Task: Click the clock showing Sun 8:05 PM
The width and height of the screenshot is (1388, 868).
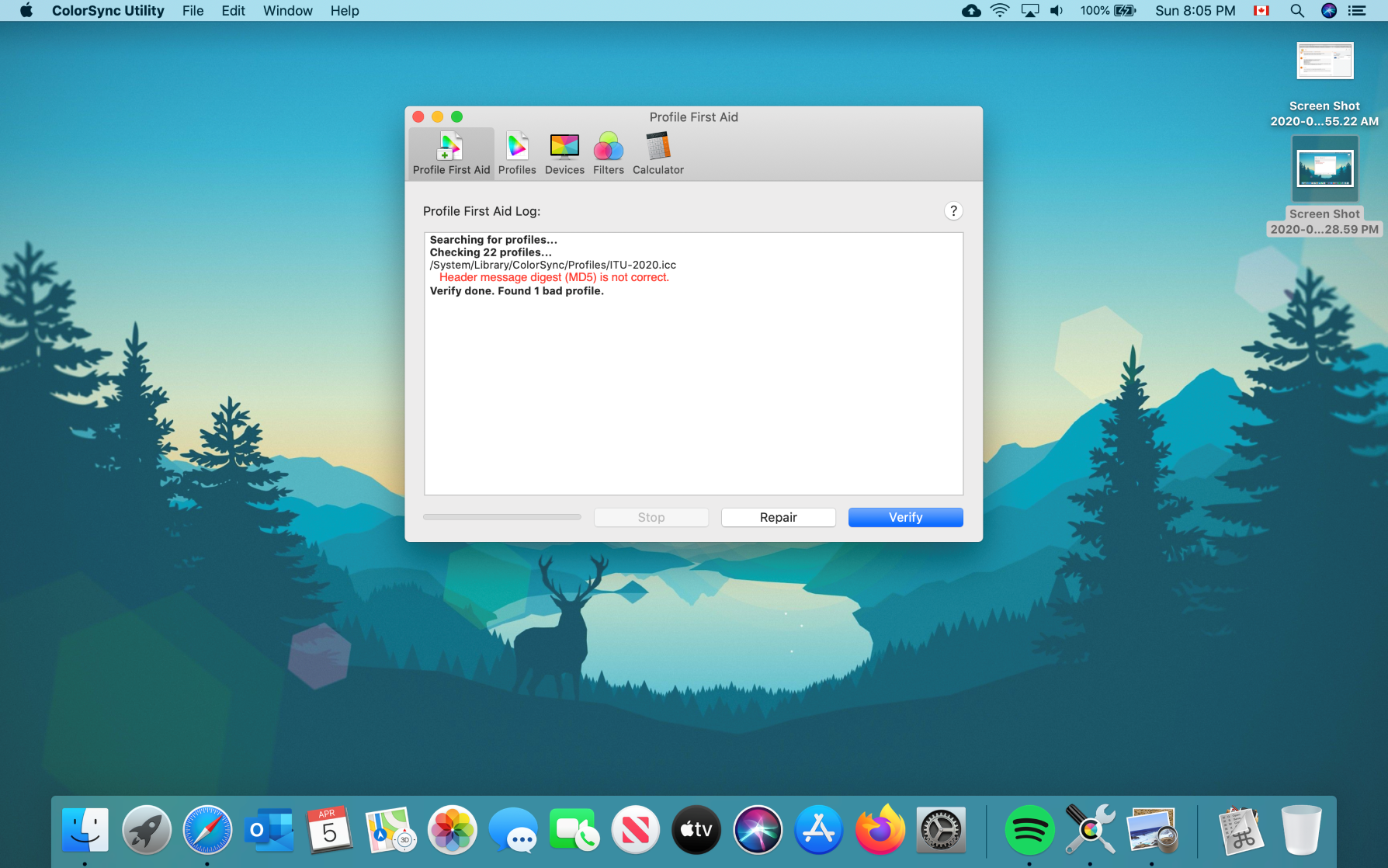Action: point(1195,11)
